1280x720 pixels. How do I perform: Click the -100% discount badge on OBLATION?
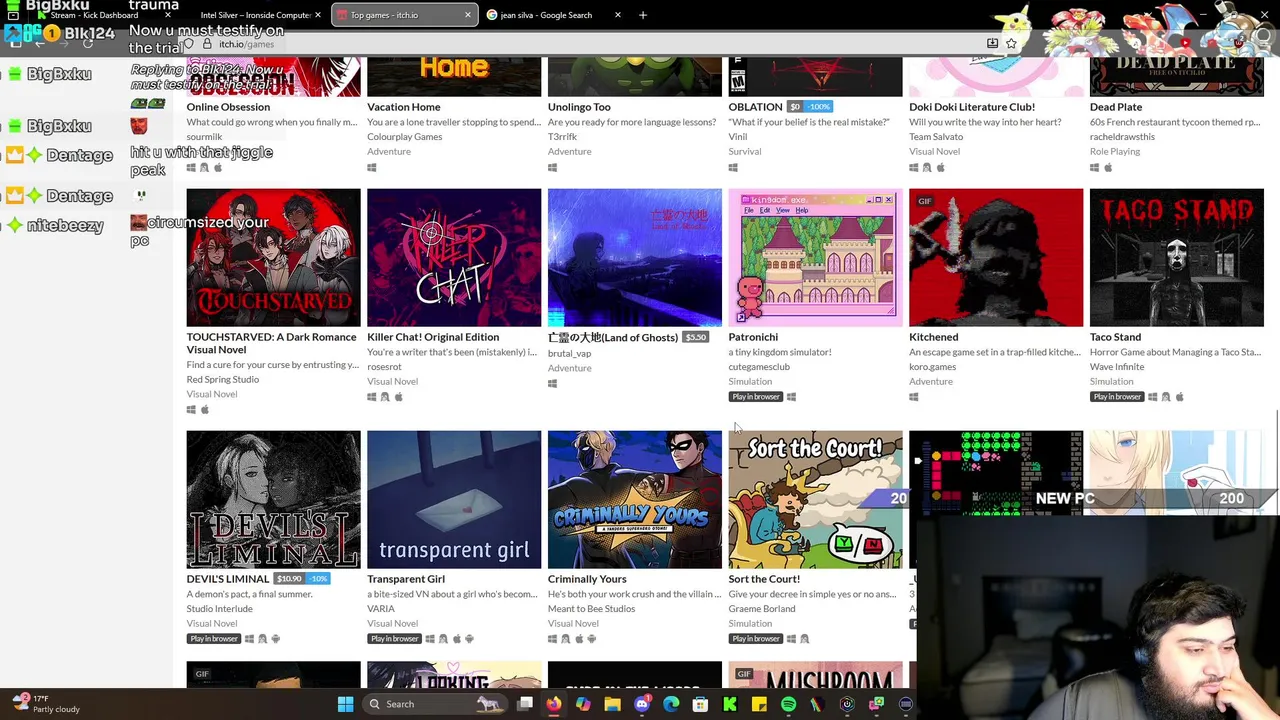click(x=820, y=107)
